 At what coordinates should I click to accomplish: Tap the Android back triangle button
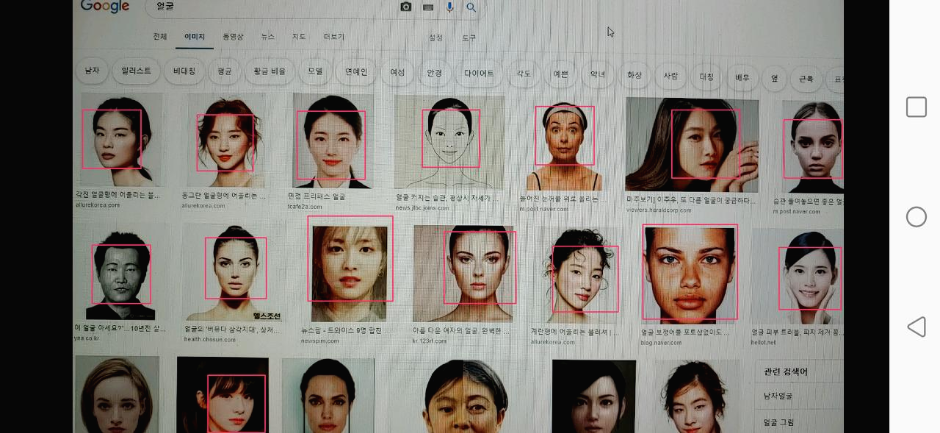[x=916, y=327]
